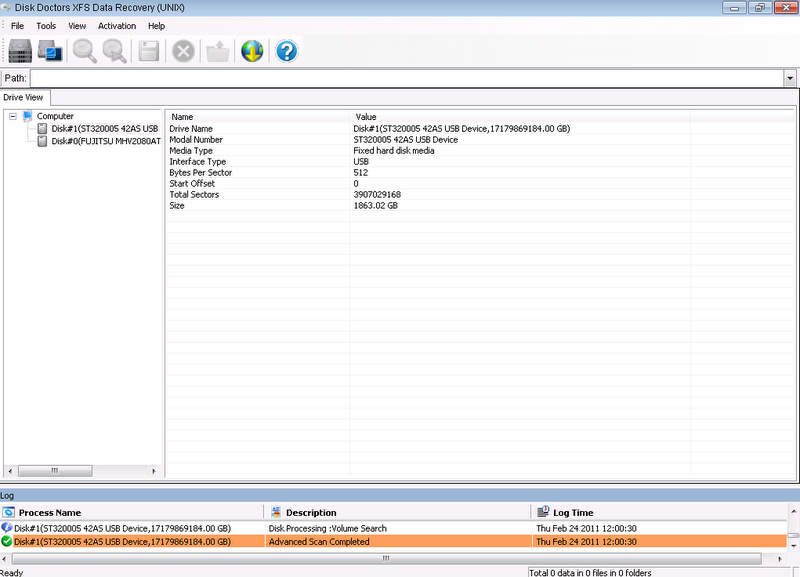The width and height of the screenshot is (800, 577).
Task: Click the floppy disk save icon
Action: 149,51
